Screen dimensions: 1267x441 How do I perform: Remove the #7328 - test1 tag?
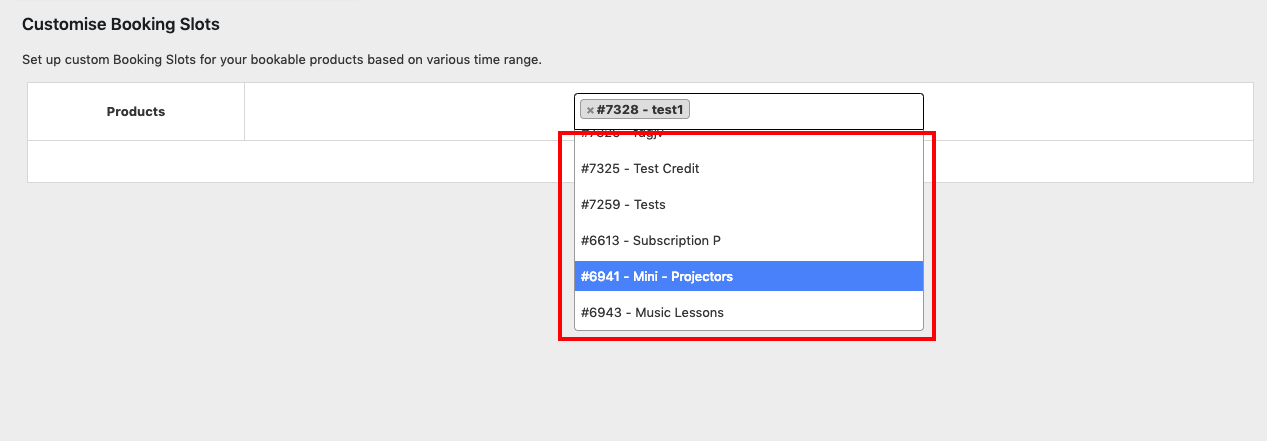[x=590, y=110]
